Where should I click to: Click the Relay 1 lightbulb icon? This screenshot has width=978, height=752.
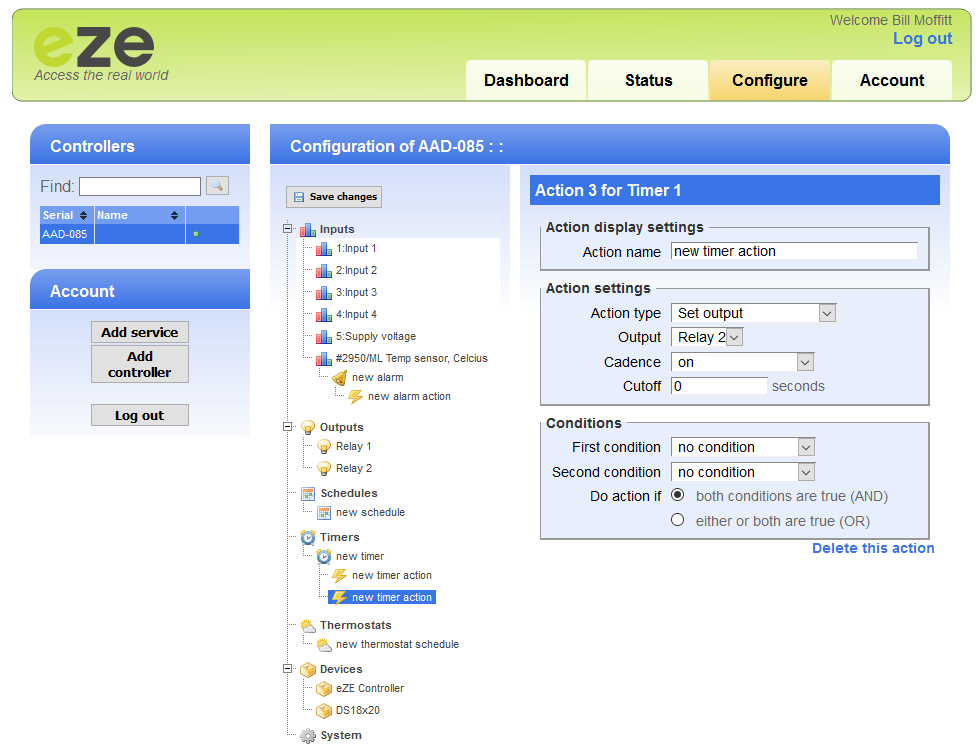pos(324,447)
